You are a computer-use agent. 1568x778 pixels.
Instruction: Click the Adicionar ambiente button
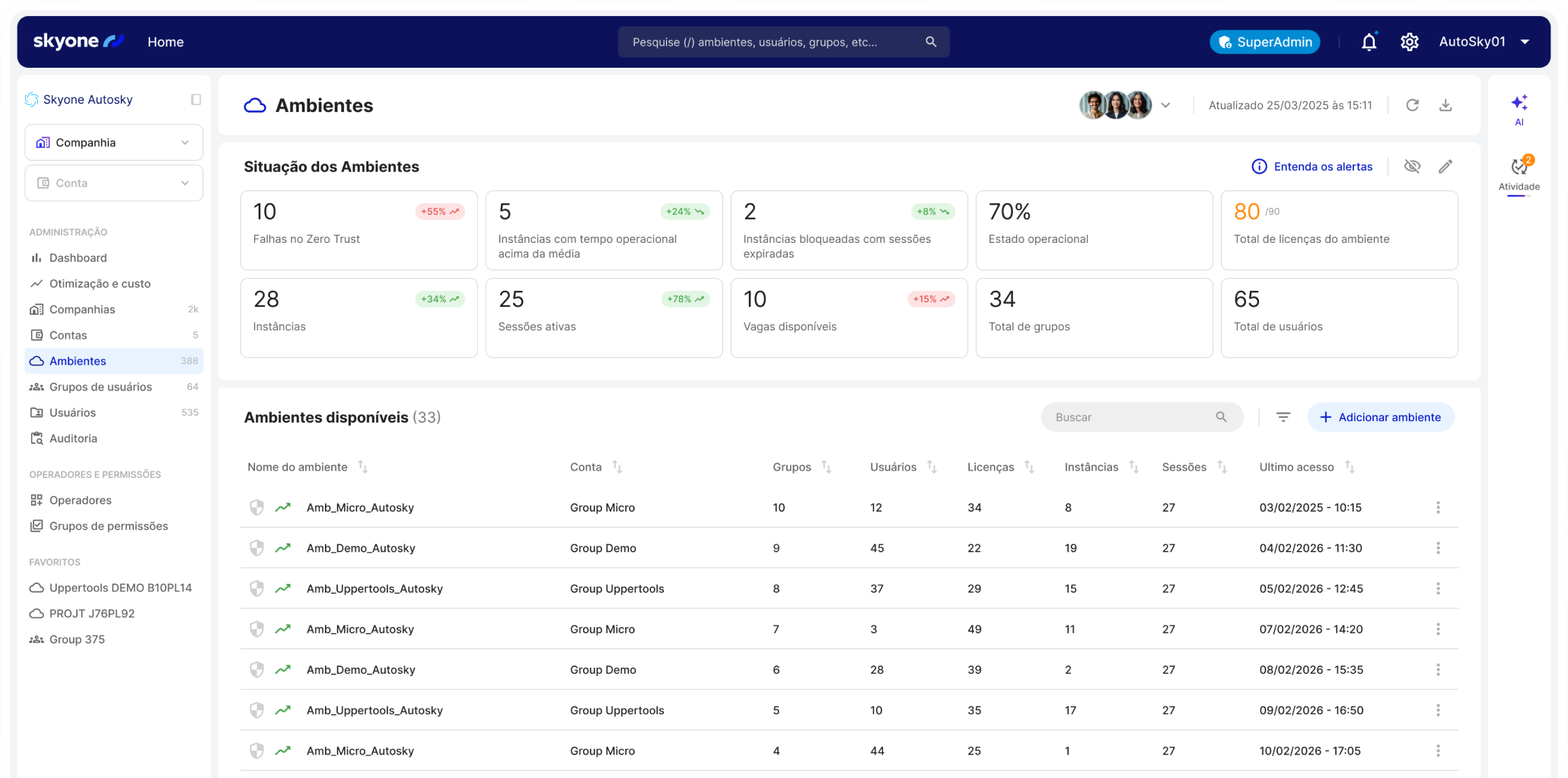point(1380,417)
